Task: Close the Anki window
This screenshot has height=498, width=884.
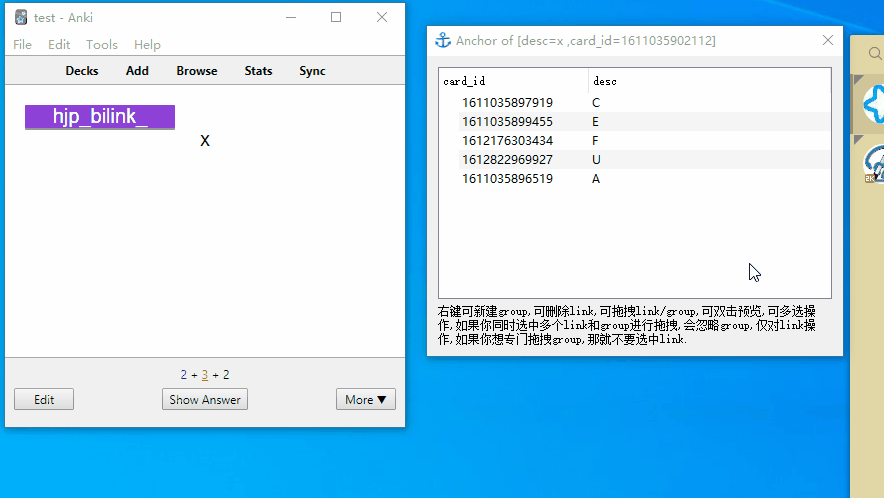Action: 382,17
